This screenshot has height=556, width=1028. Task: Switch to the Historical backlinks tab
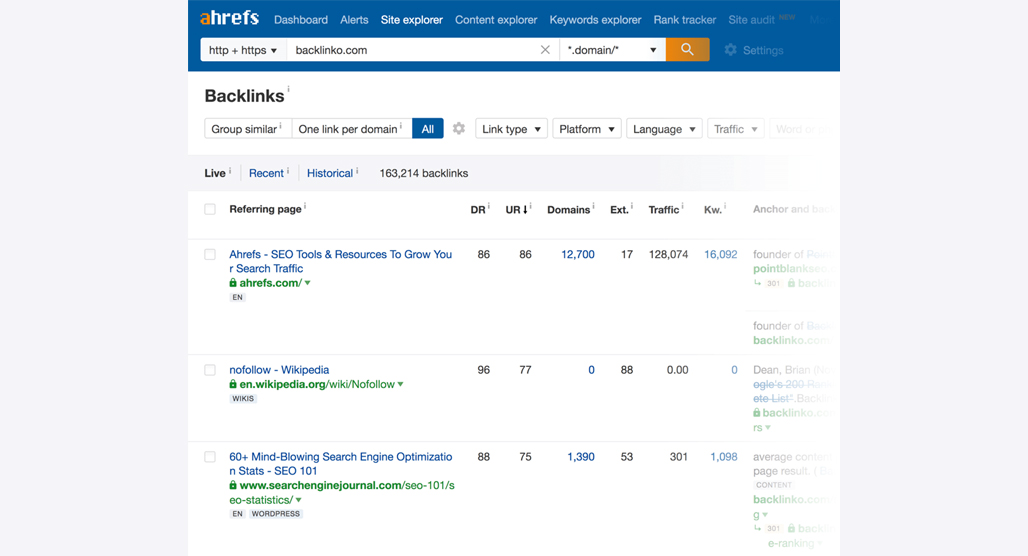[x=330, y=173]
